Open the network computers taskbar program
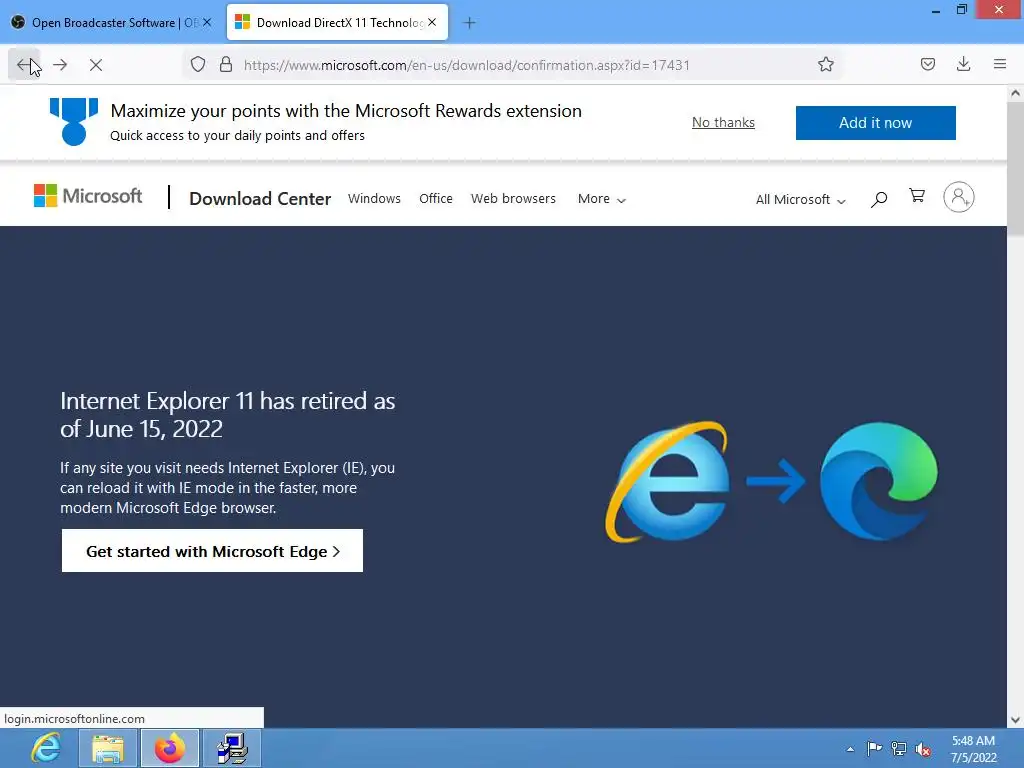This screenshot has width=1024, height=768. click(232, 748)
